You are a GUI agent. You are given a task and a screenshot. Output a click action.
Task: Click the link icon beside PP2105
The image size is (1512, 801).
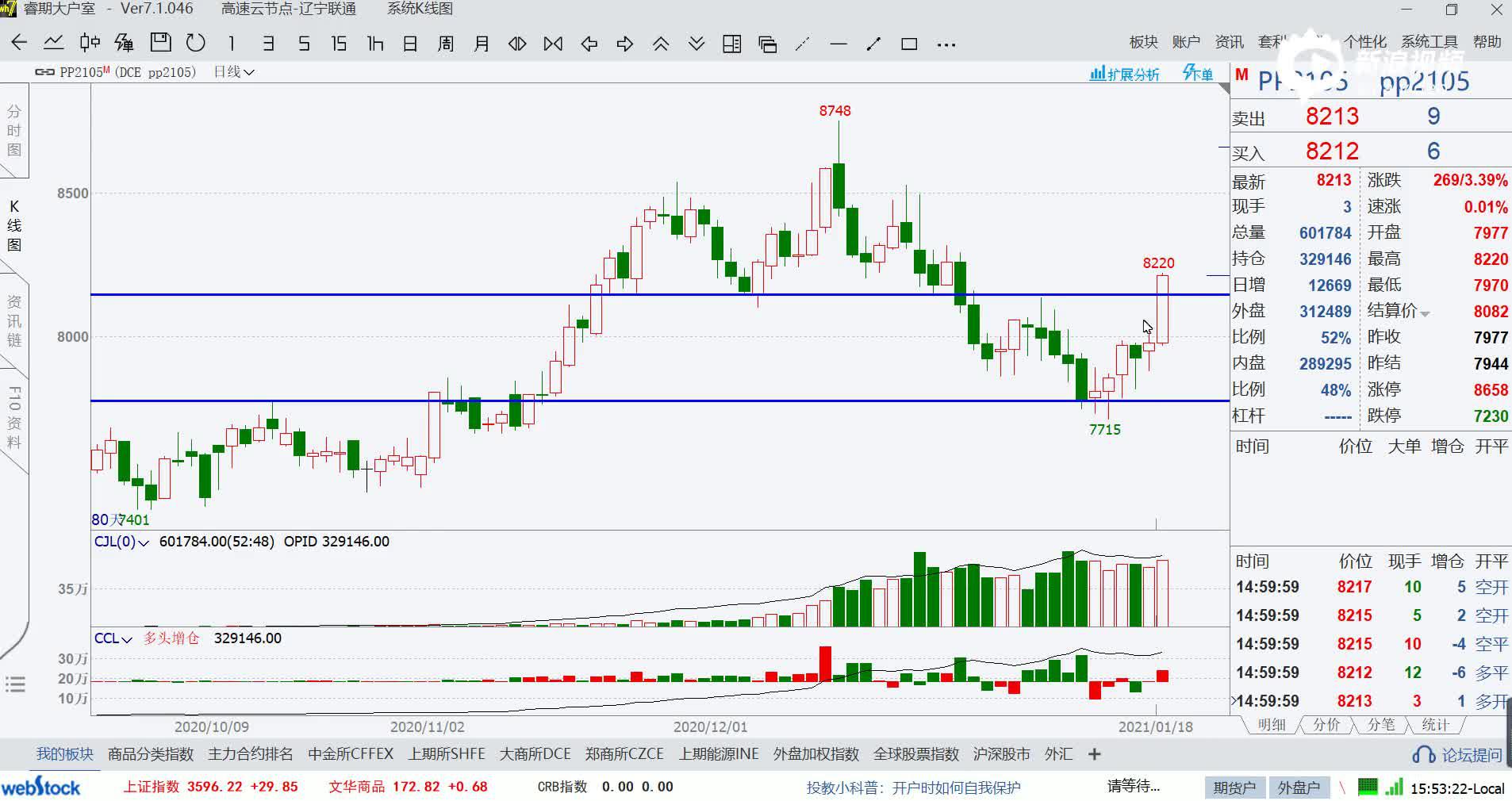[44, 72]
